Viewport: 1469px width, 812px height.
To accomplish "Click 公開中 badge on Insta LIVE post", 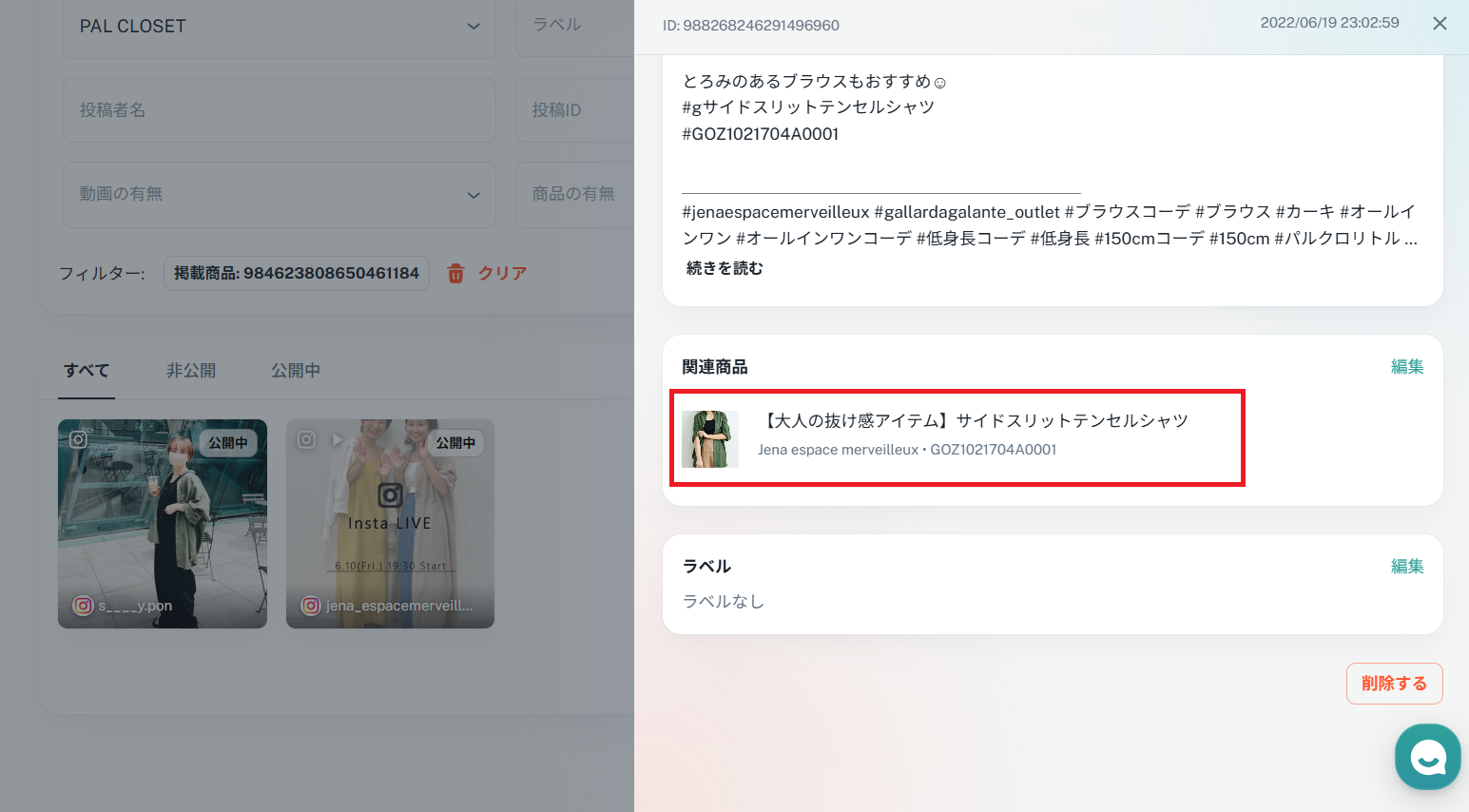I will coord(456,443).
